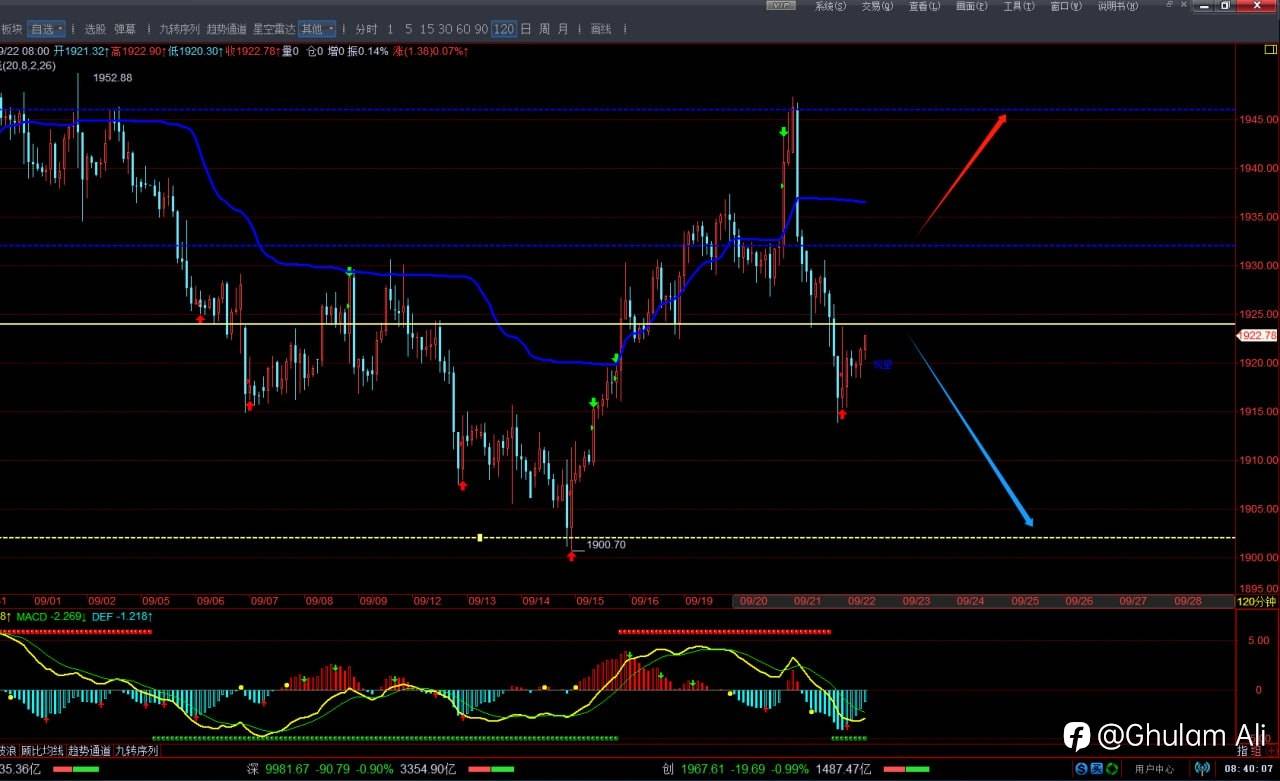The image size is (1280, 781).
Task: Select the 1-minute period
Action: pos(390,29)
